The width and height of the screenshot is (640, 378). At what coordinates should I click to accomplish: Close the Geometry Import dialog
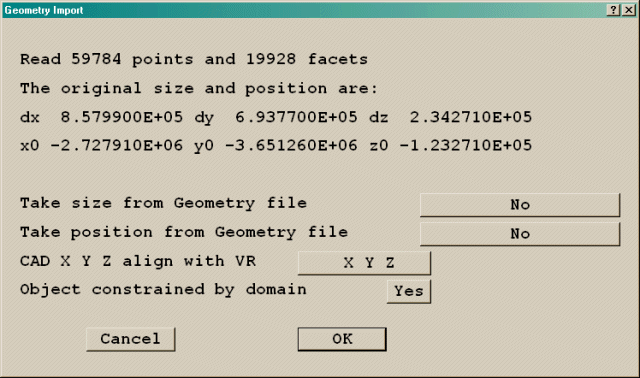[629, 10]
